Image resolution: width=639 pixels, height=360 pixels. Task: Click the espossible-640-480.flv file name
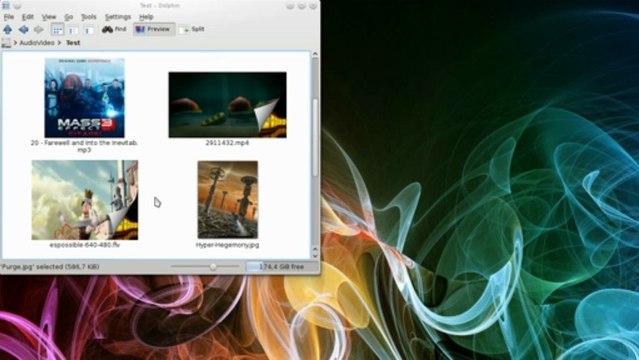point(85,245)
